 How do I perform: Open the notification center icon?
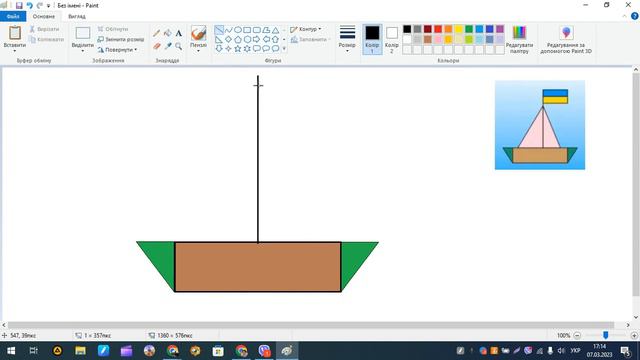625,351
